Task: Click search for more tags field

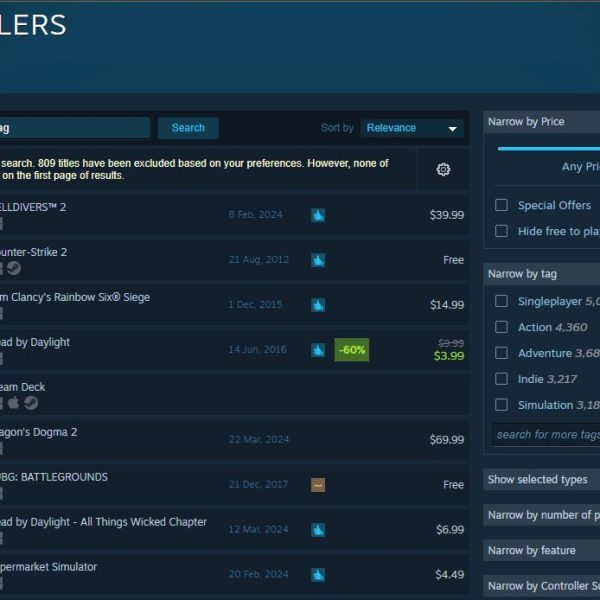Action: (546, 435)
